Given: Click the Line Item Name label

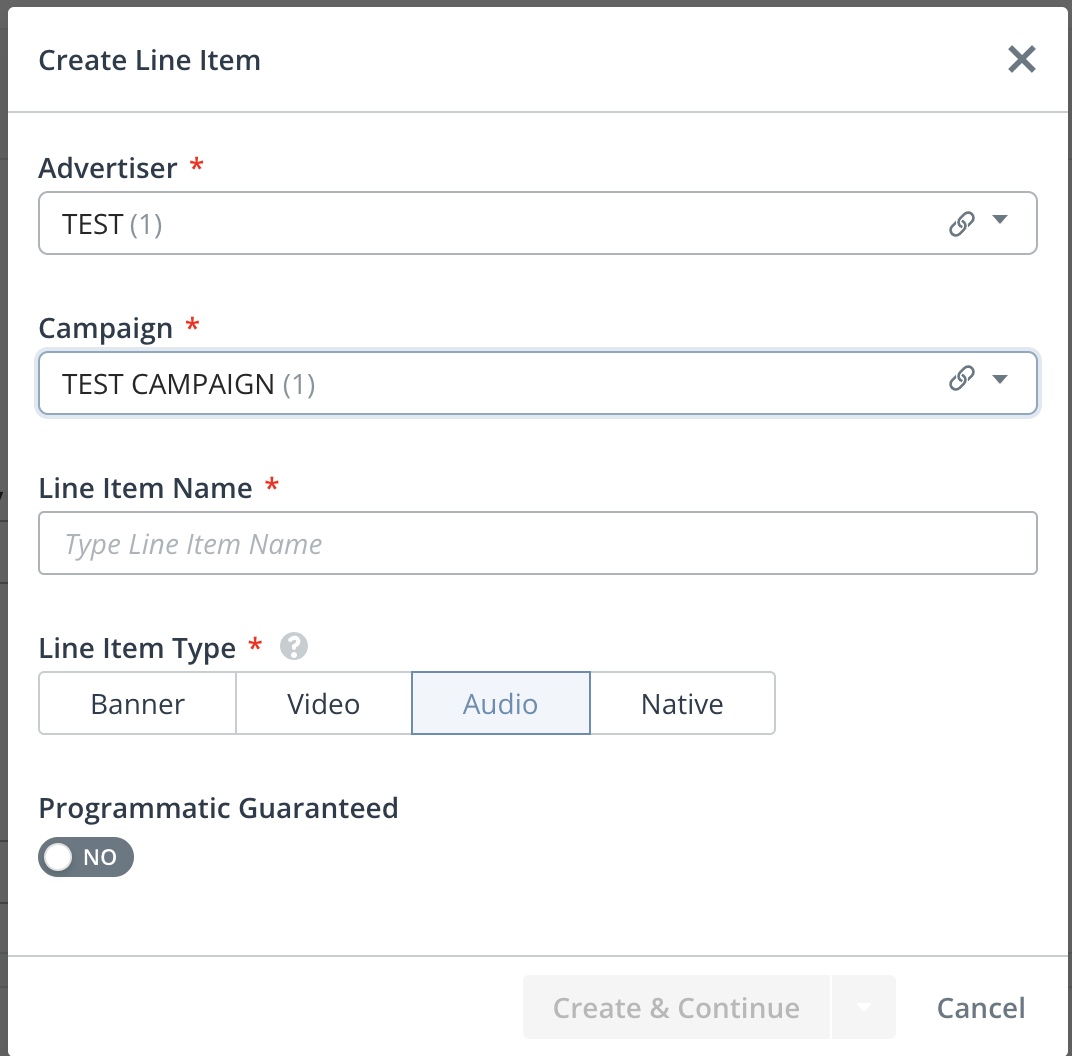Looking at the screenshot, I should pyautogui.click(x=145, y=488).
